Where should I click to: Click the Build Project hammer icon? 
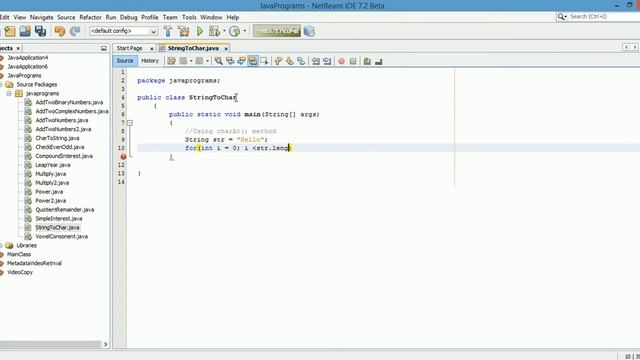(x=168, y=31)
